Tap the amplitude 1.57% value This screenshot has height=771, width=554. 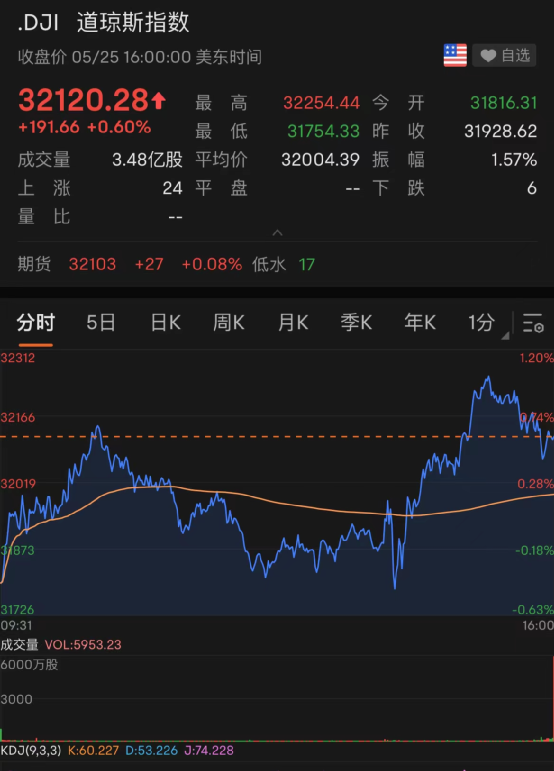click(x=514, y=160)
